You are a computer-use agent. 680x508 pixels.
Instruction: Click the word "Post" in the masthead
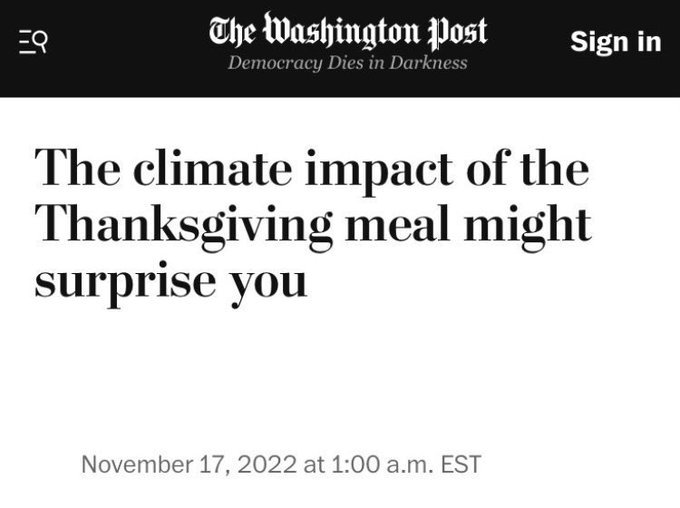[x=458, y=32]
